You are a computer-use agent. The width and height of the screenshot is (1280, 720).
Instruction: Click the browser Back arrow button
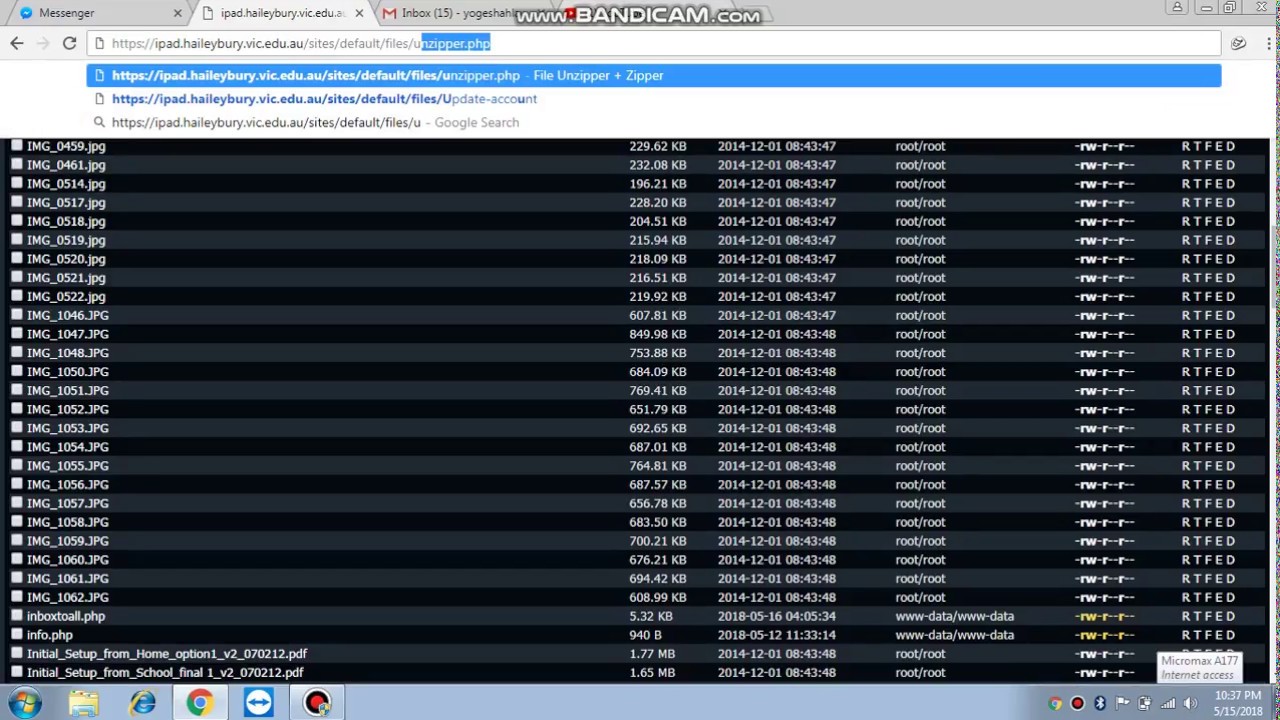point(17,43)
